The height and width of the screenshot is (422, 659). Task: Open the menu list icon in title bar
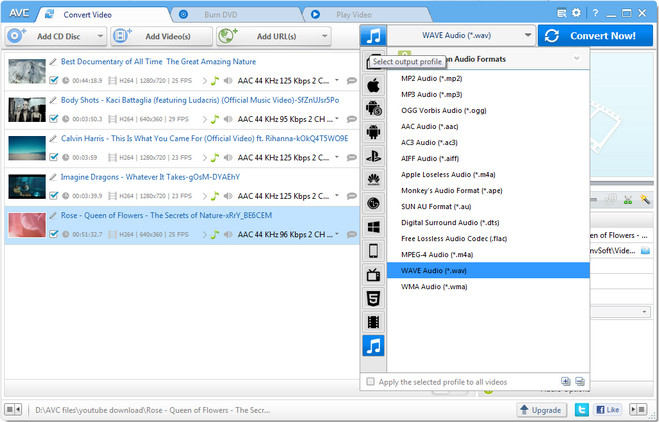tap(561, 13)
